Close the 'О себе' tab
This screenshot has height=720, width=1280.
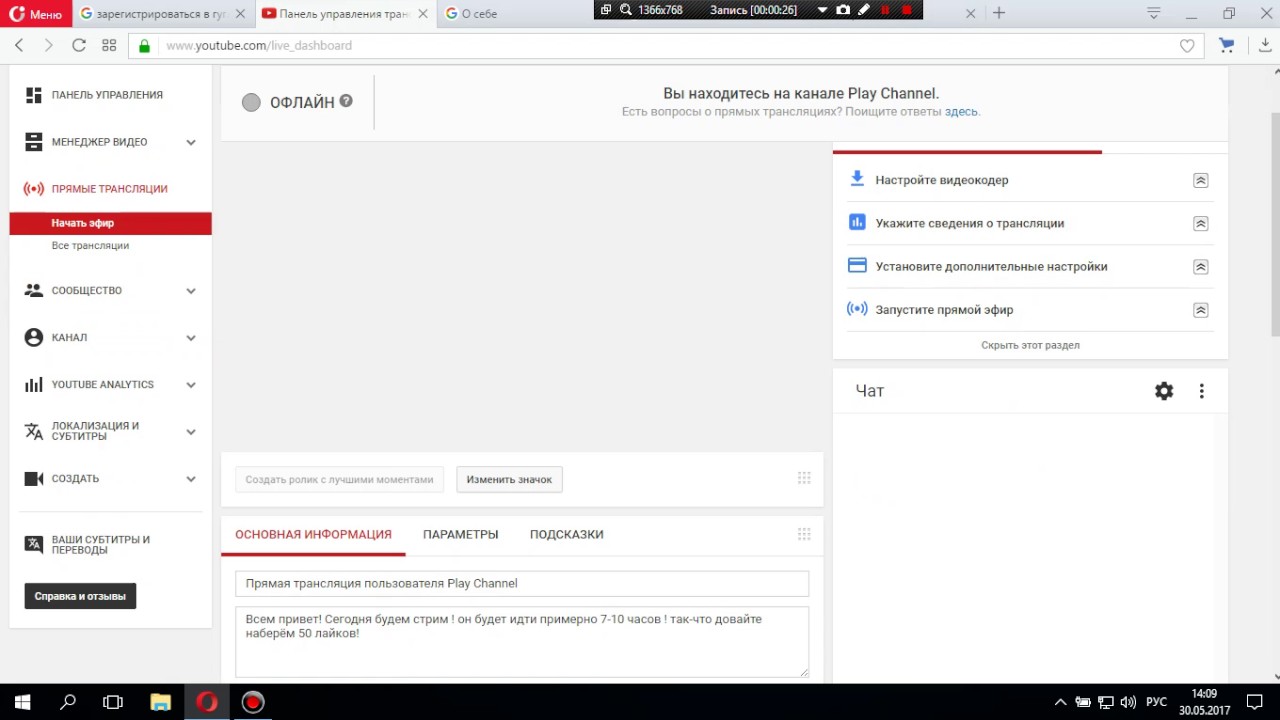971,14
